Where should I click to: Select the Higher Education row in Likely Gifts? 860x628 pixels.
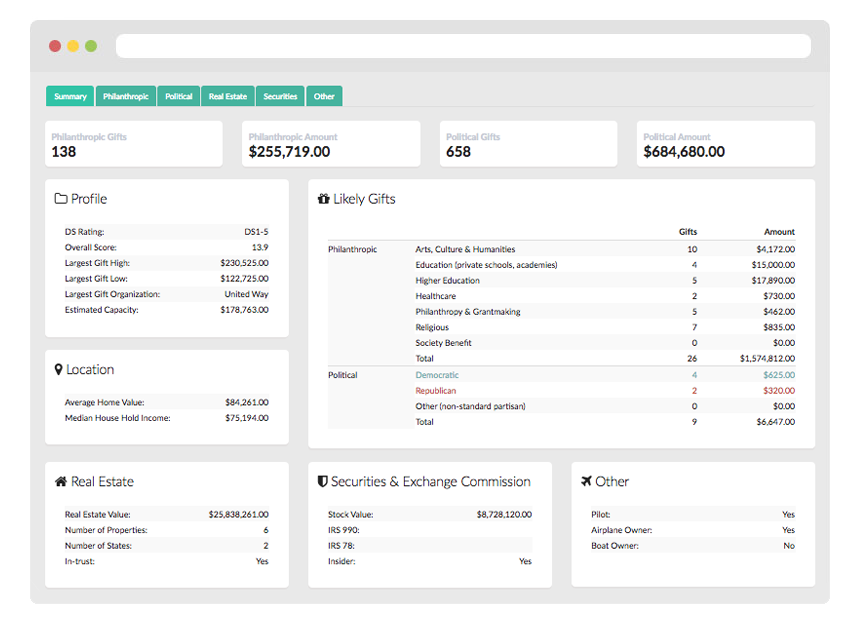(x=447, y=280)
